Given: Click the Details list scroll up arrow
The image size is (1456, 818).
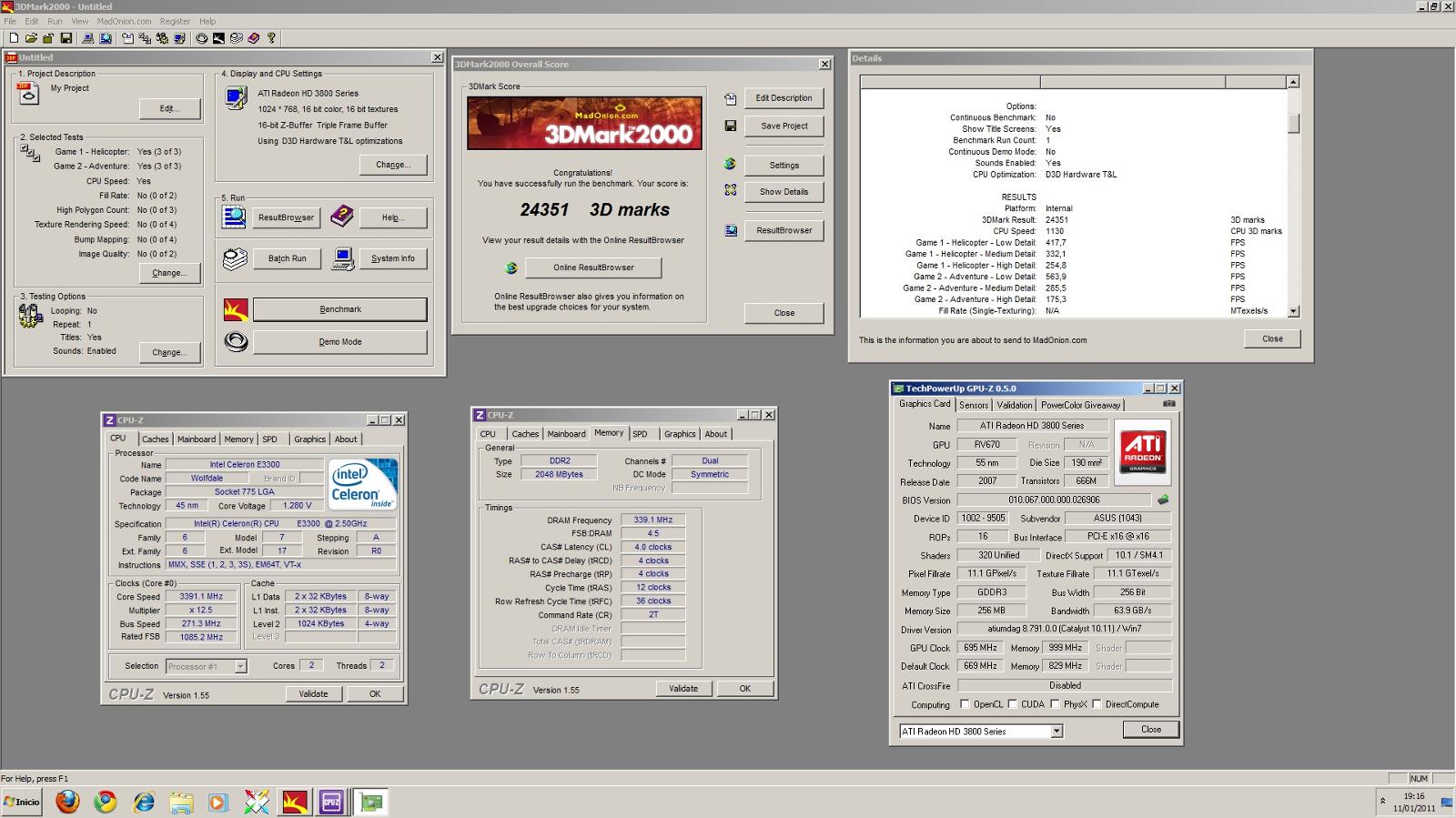Looking at the screenshot, I should (1293, 83).
